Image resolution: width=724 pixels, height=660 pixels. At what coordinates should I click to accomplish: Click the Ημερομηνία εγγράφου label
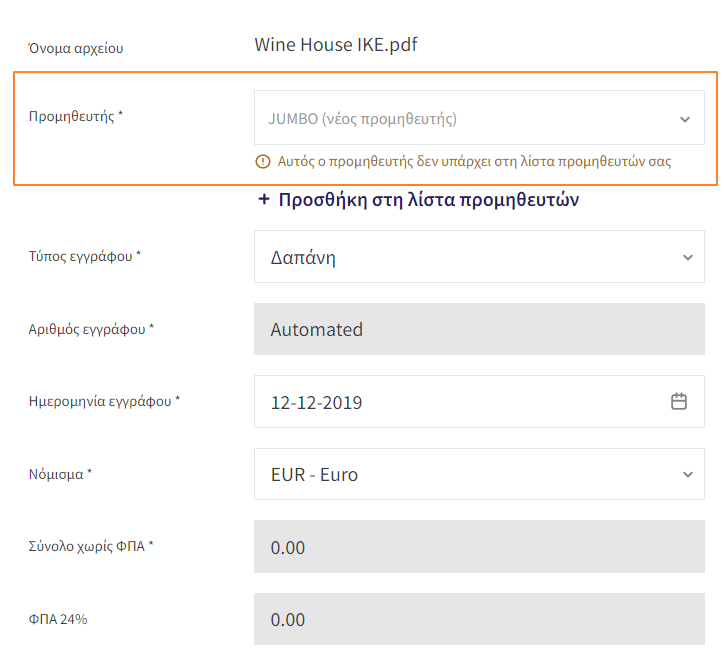[104, 401]
